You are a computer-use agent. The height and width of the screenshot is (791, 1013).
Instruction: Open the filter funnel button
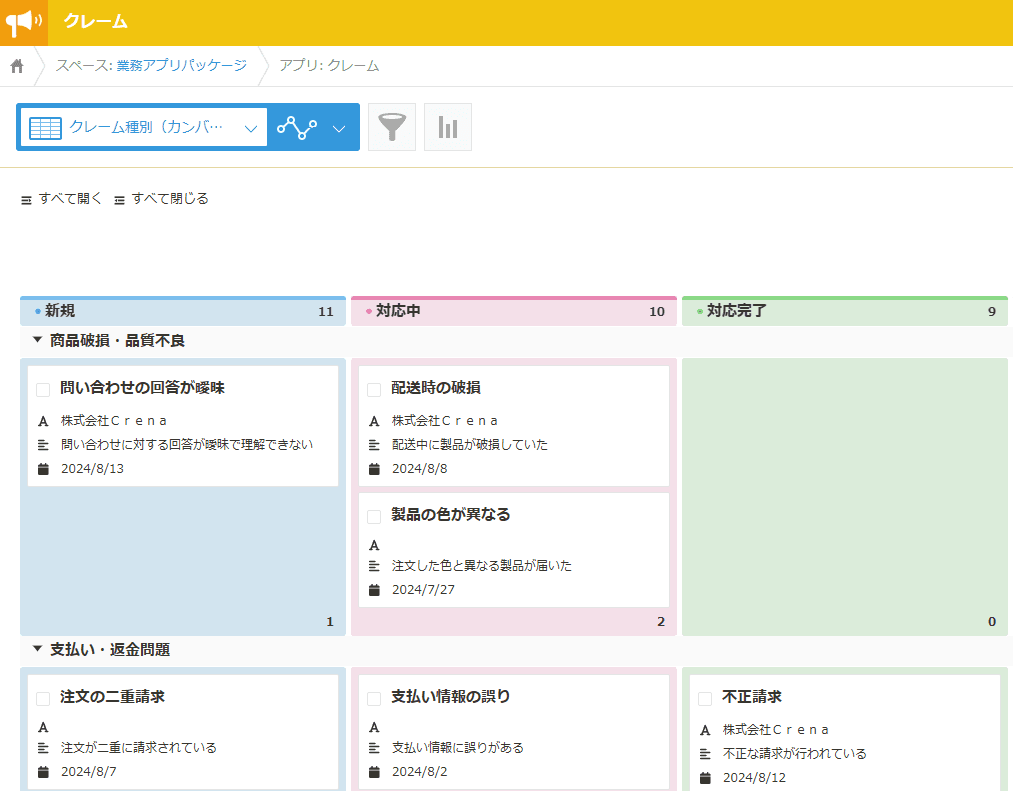click(x=392, y=127)
